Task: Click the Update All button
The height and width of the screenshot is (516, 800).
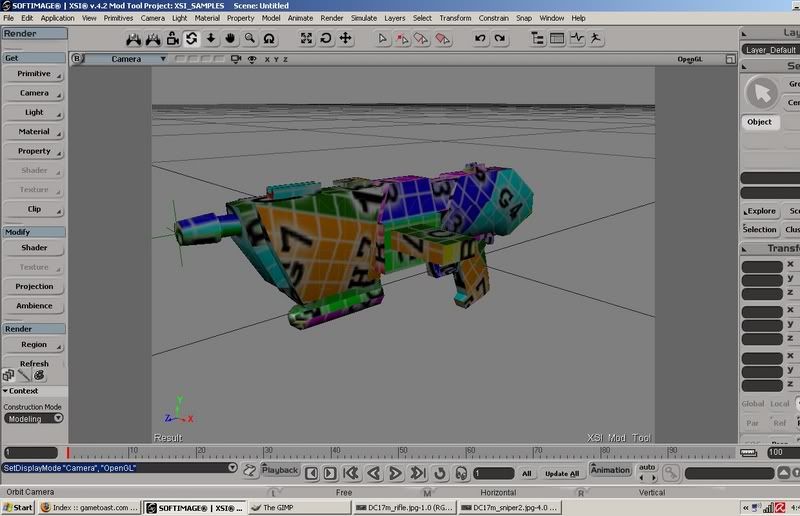Action: [x=562, y=474]
